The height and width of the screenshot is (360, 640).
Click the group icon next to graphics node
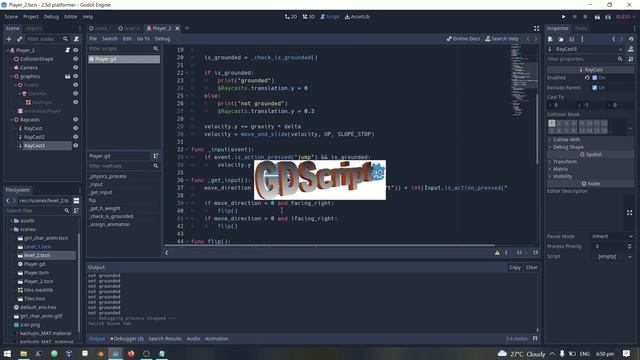pyautogui.click(x=67, y=76)
